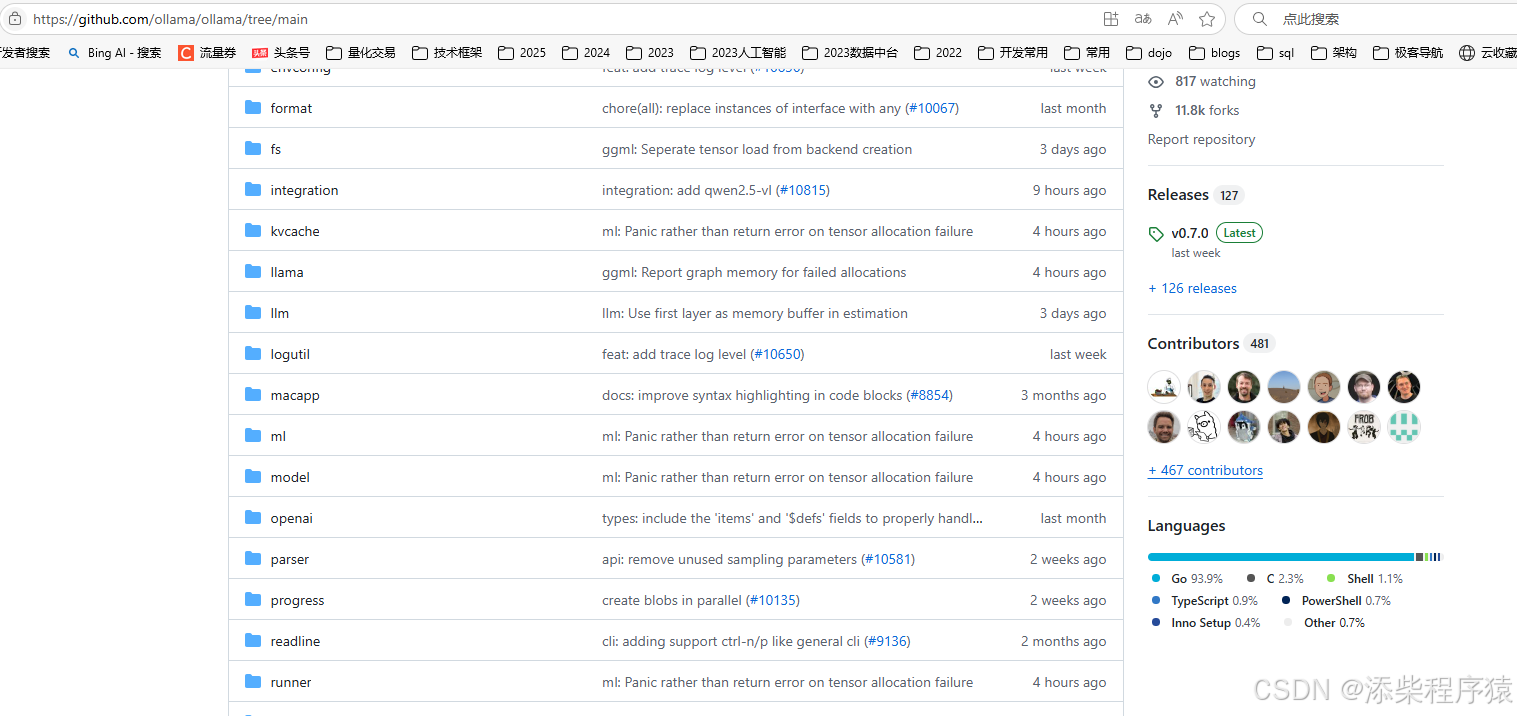Click the kvcache folder icon
The height and width of the screenshot is (716, 1517).
point(253,230)
